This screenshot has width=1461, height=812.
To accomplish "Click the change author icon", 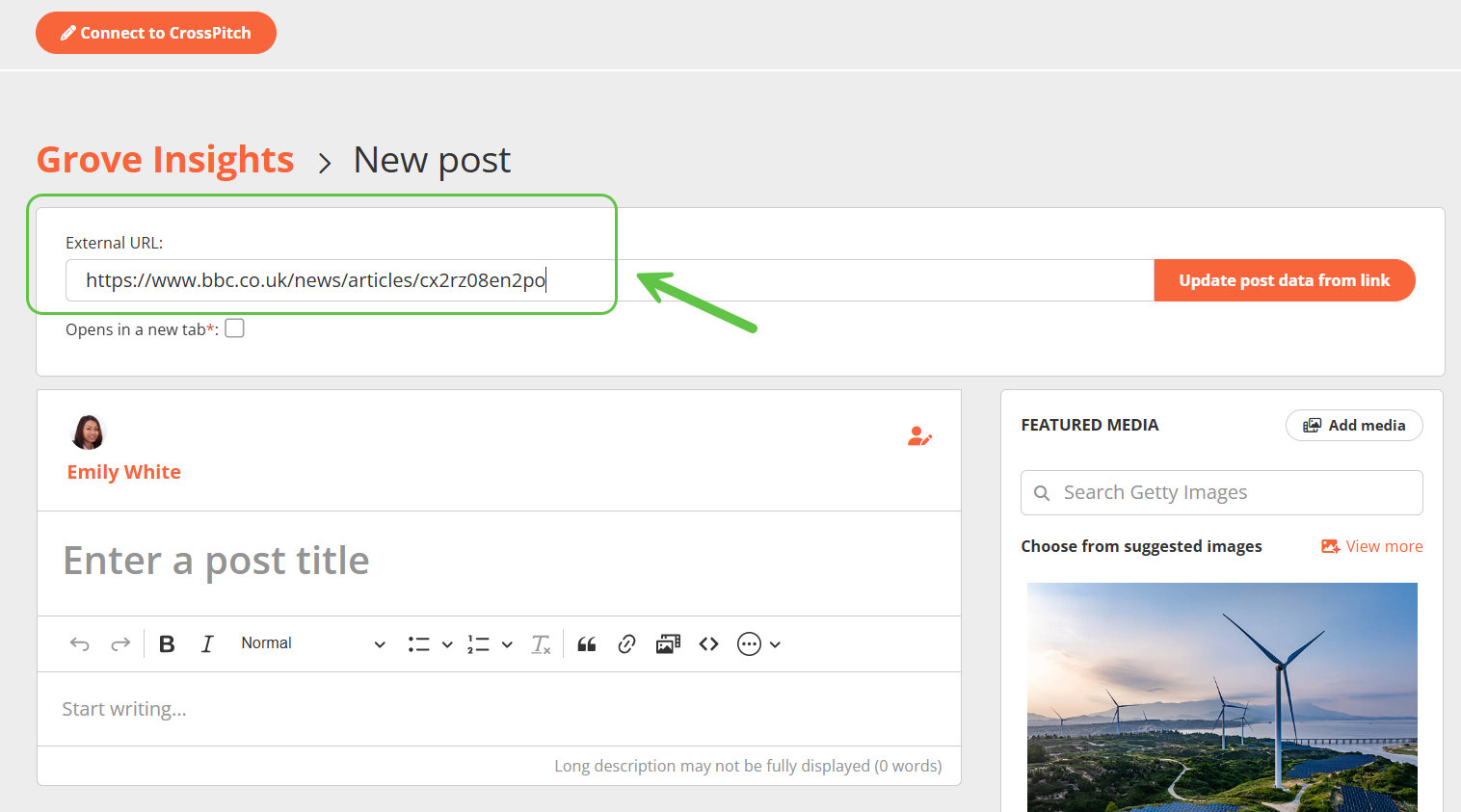I will point(919,436).
